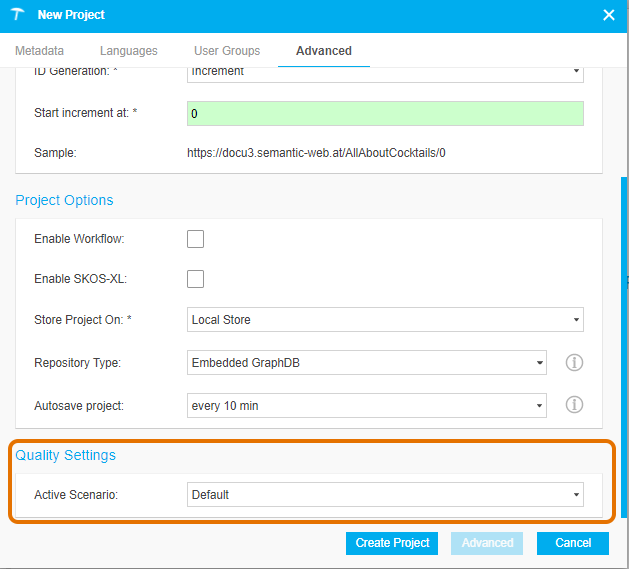Enable the Workflow checkbox

pyautogui.click(x=196, y=239)
